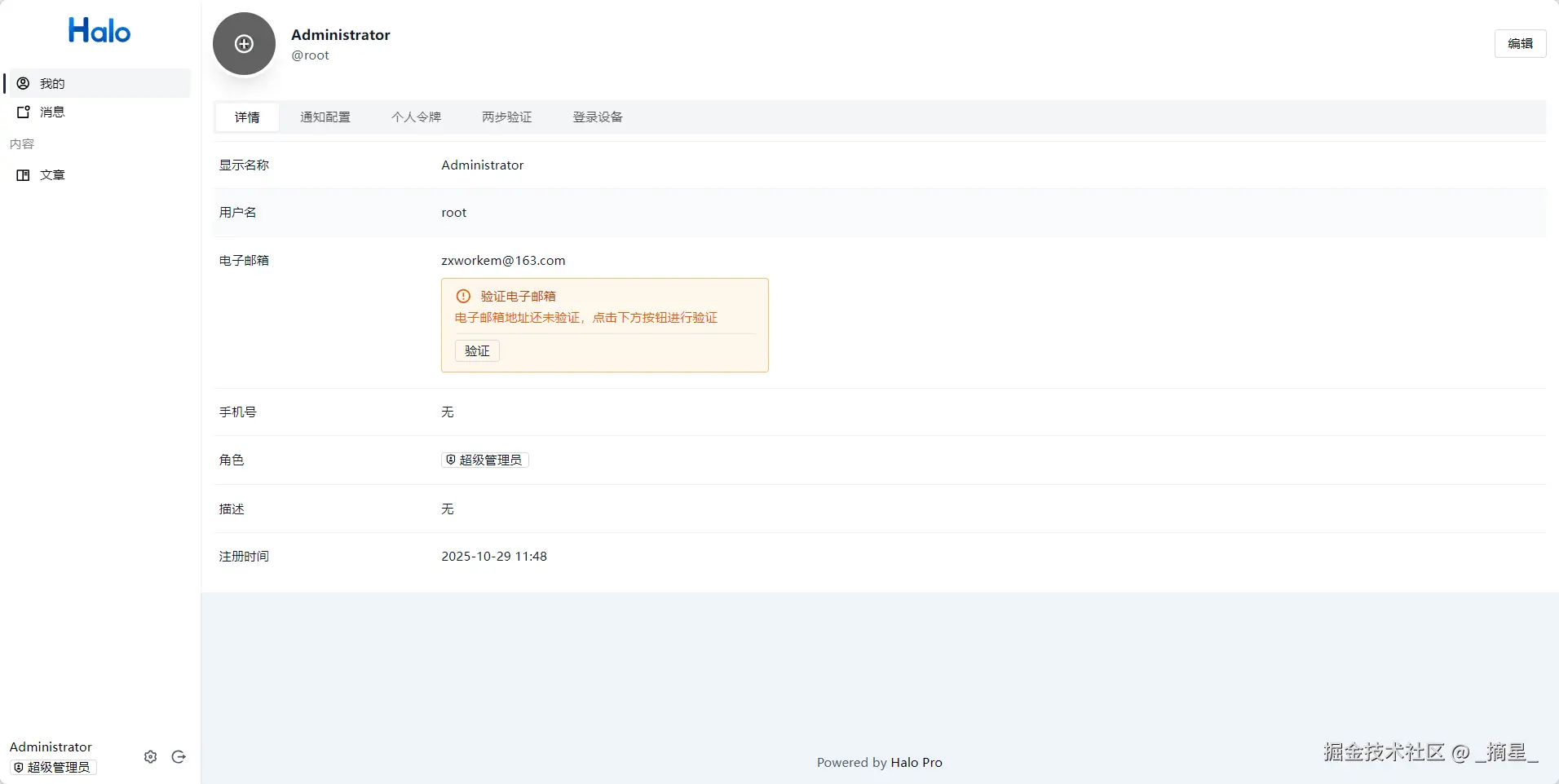Click the username value root

click(x=454, y=213)
